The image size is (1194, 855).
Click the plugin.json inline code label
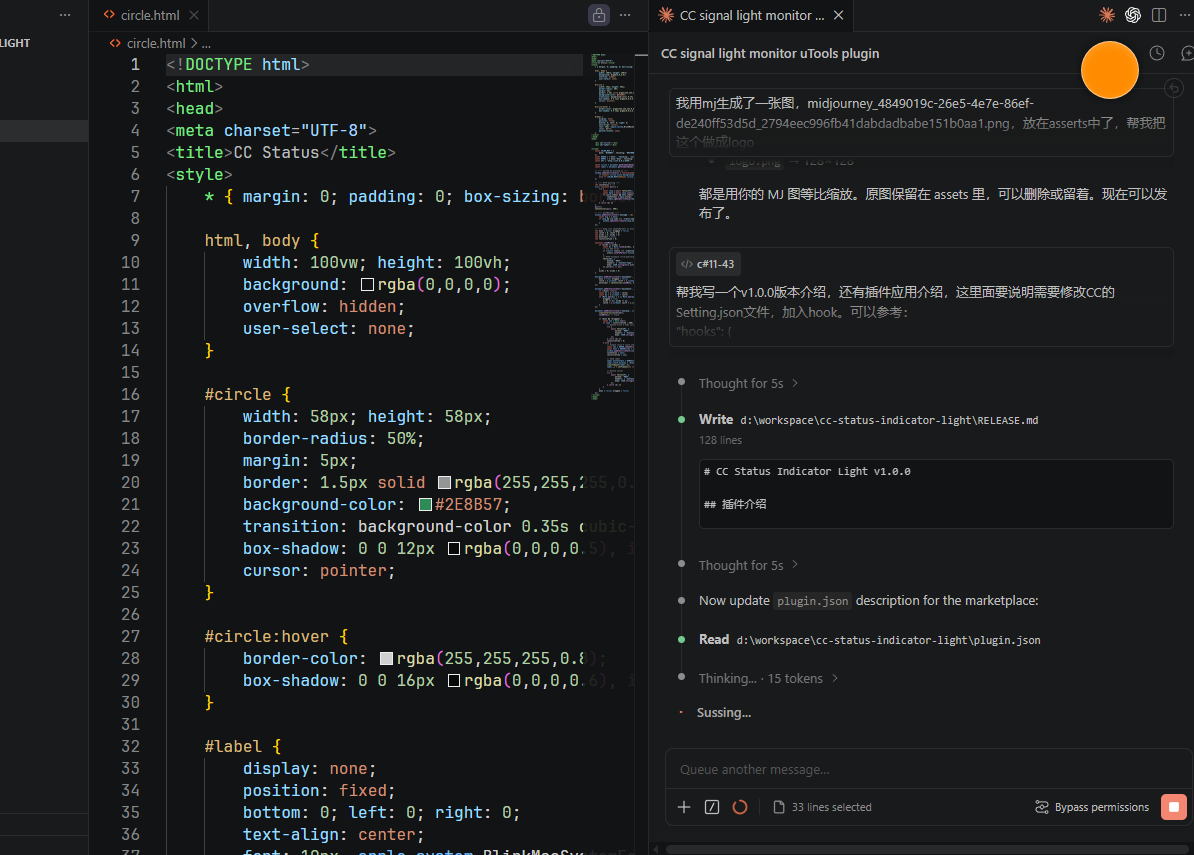coord(812,601)
